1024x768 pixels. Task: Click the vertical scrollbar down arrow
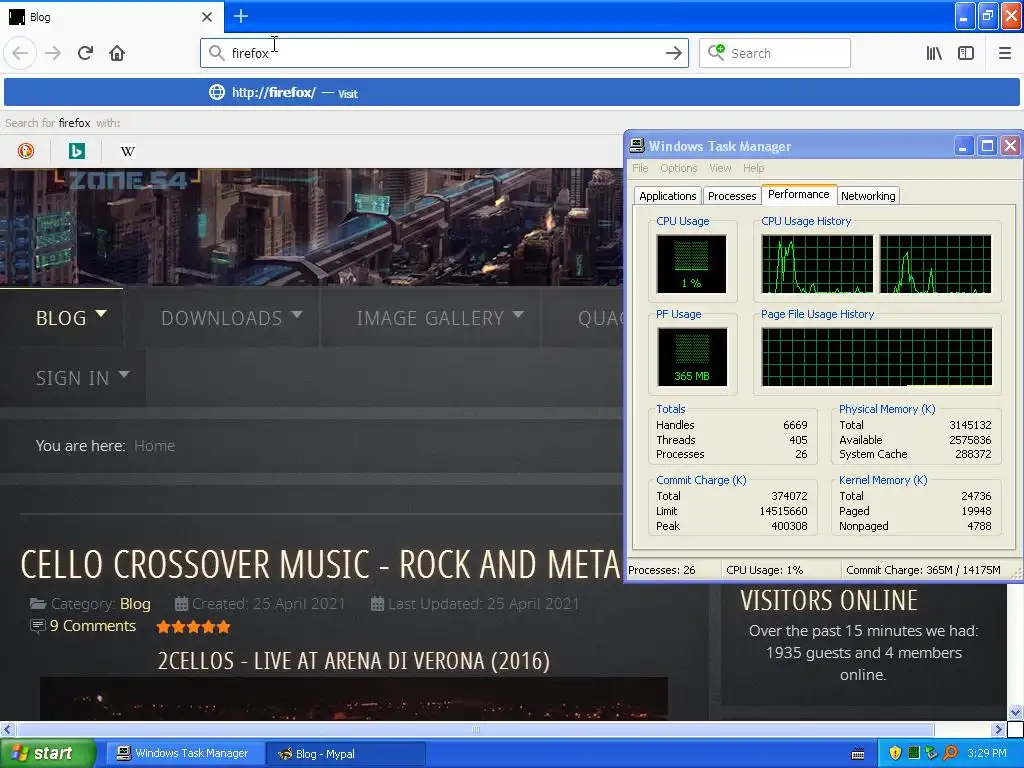coord(1016,712)
